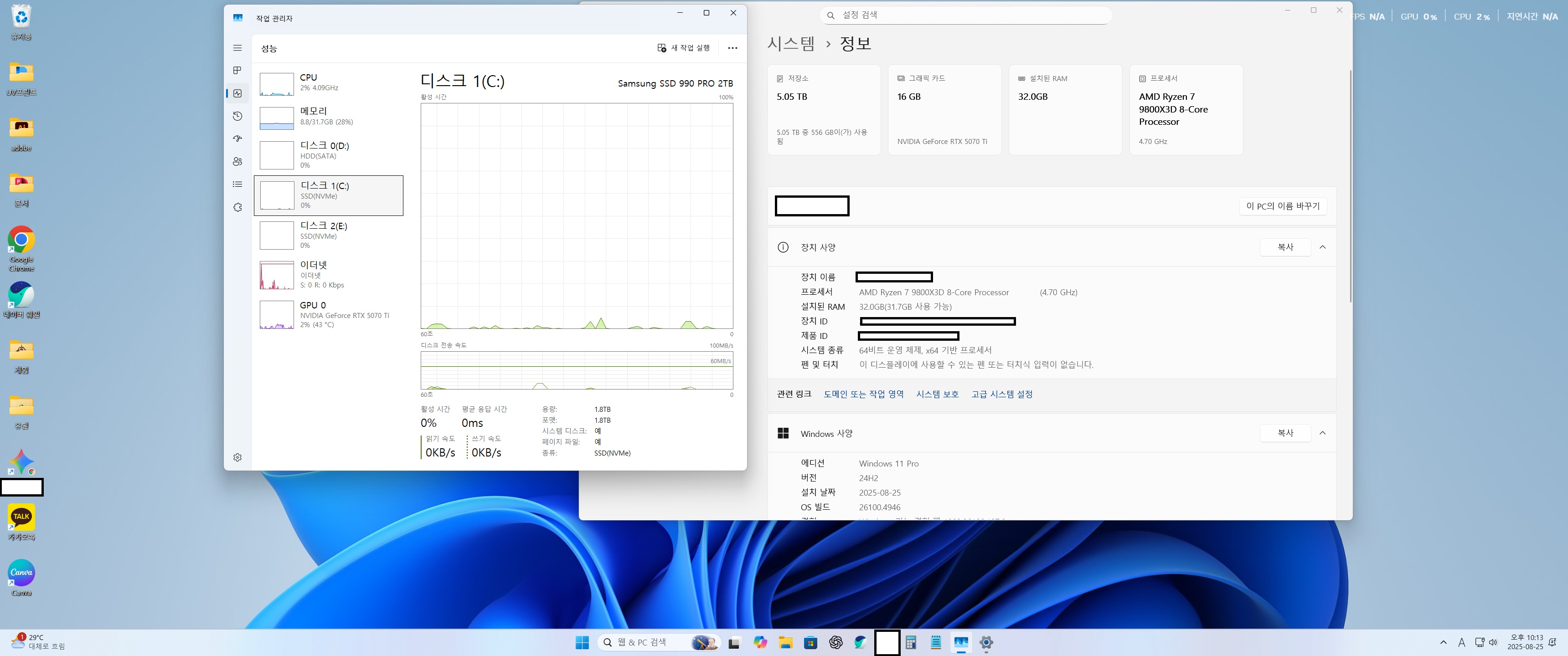
Task: Open the UV프린트 folder on desktop
Action: [21, 78]
